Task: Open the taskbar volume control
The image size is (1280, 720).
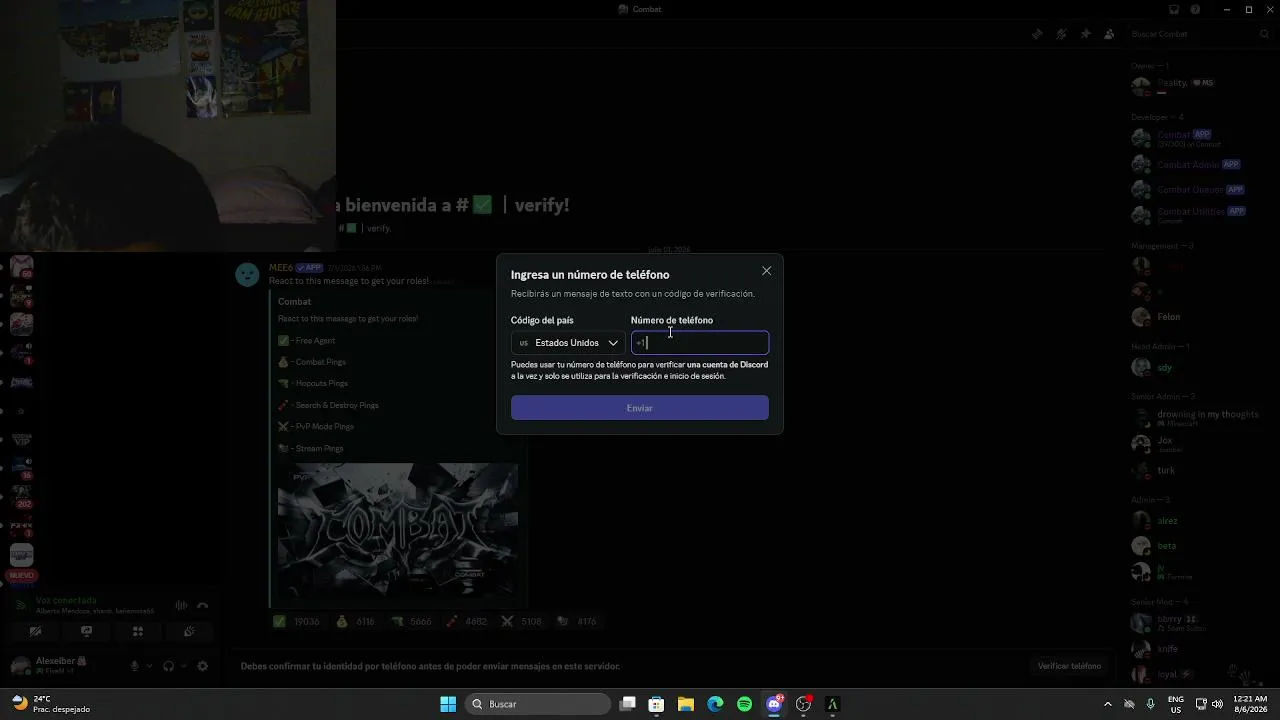Action: click(1217, 704)
